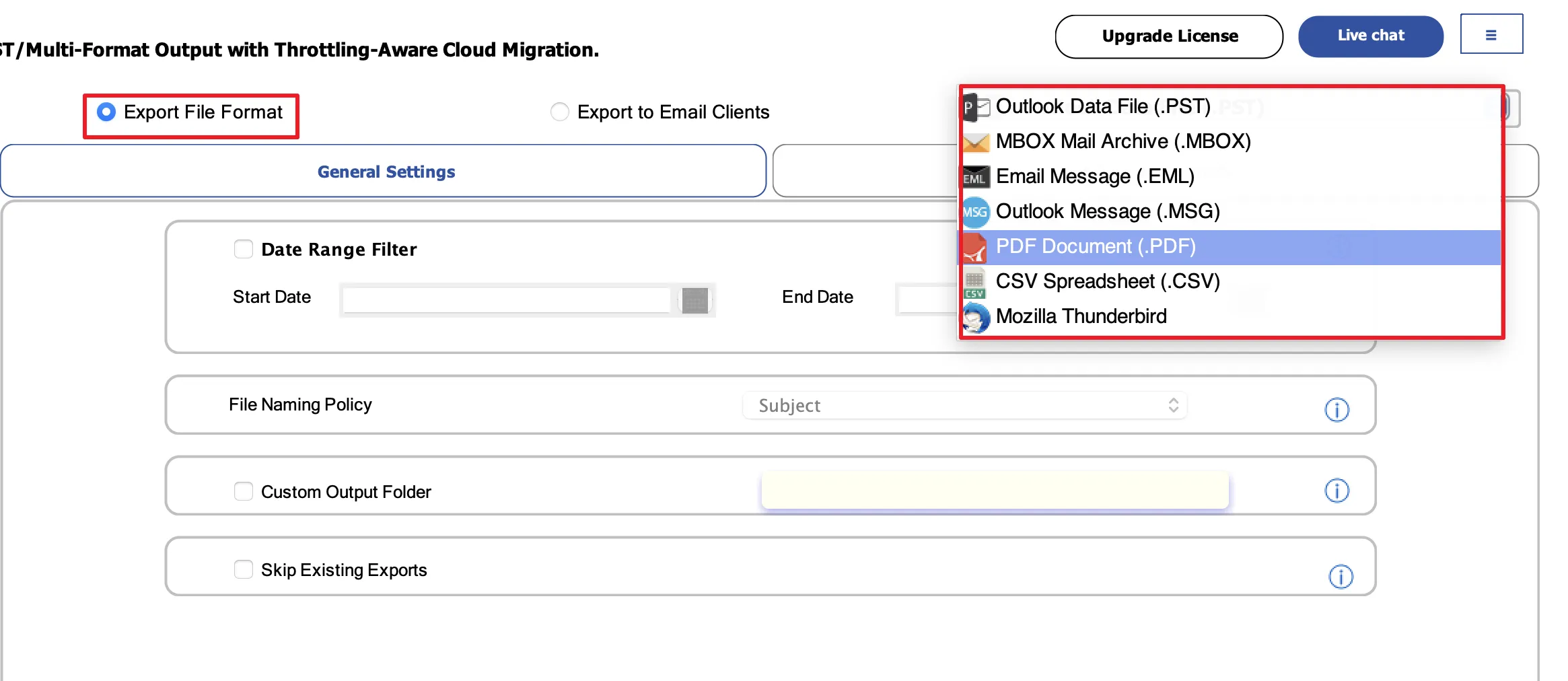Choose Outlook Message (.MSG) format
This screenshot has width=1568, height=681.
click(1232, 212)
